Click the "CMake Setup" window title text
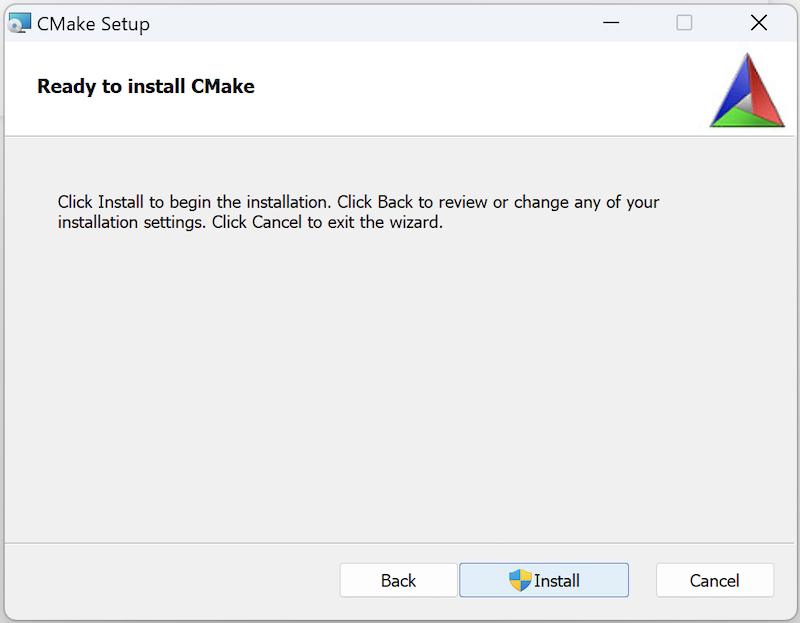 coord(93,24)
